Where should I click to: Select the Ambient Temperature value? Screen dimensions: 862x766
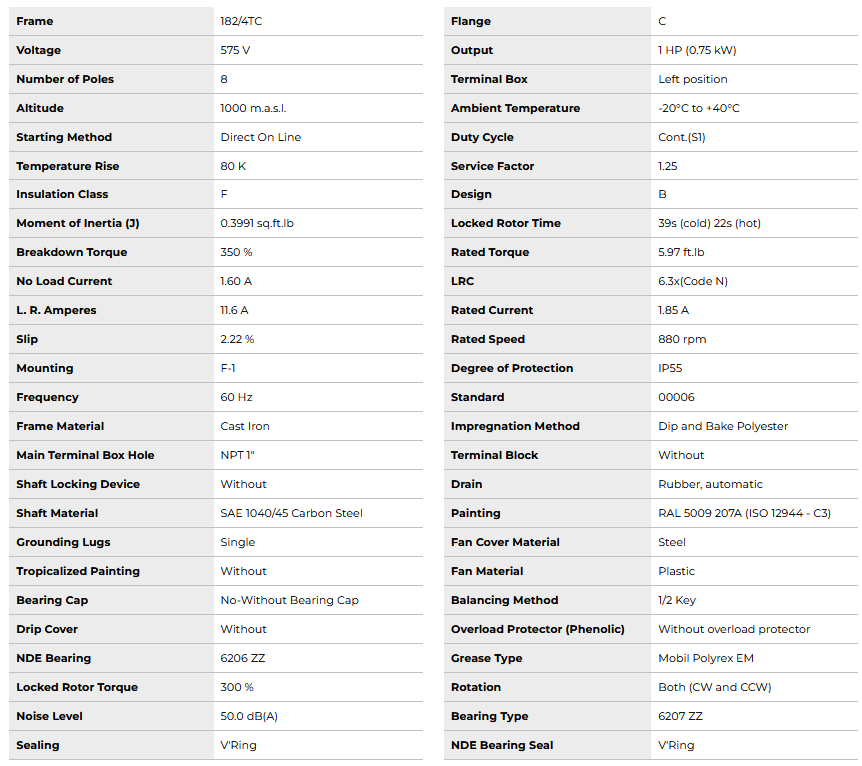698,108
